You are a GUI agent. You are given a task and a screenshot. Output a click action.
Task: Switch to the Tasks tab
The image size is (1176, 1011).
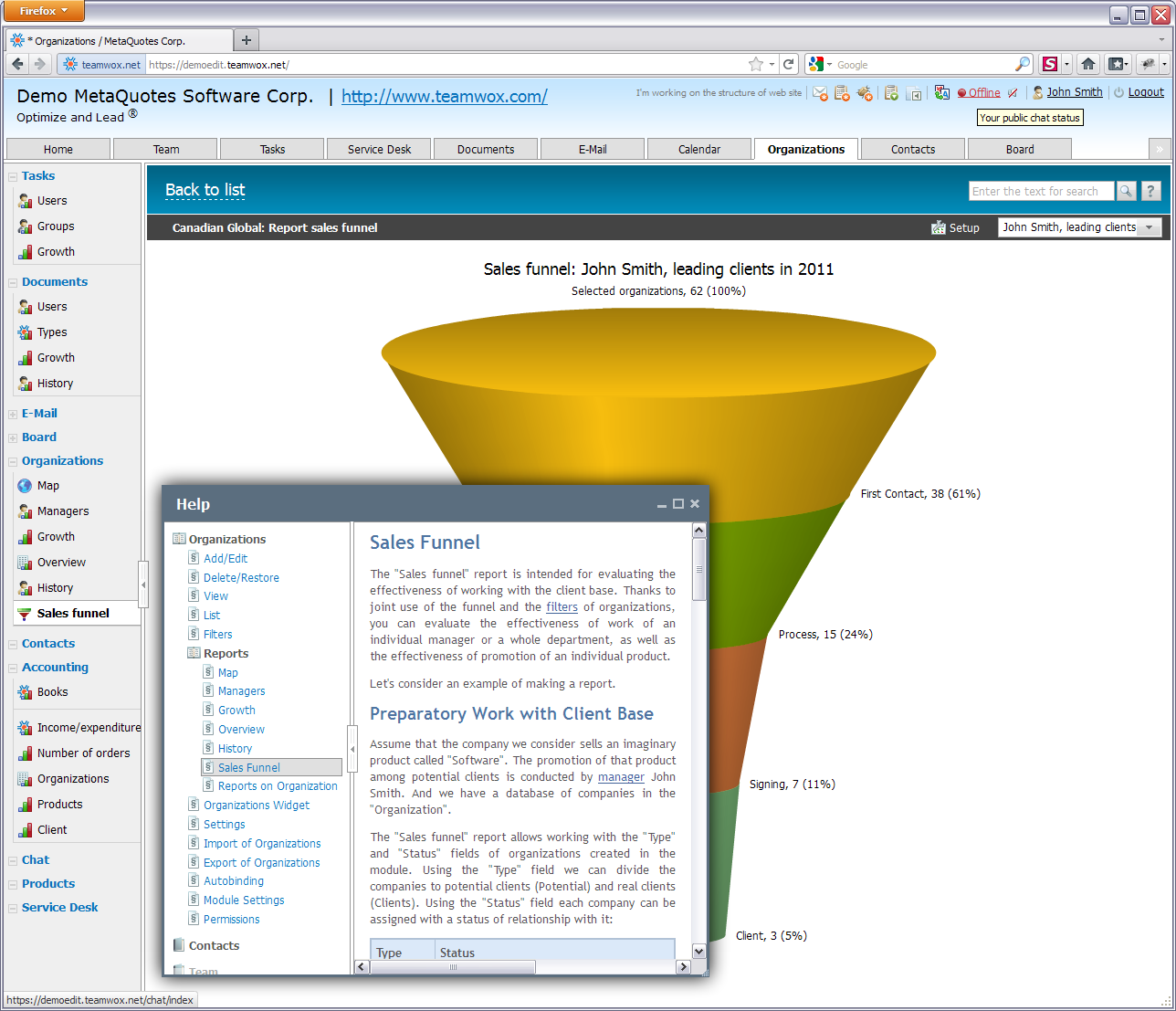click(272, 149)
